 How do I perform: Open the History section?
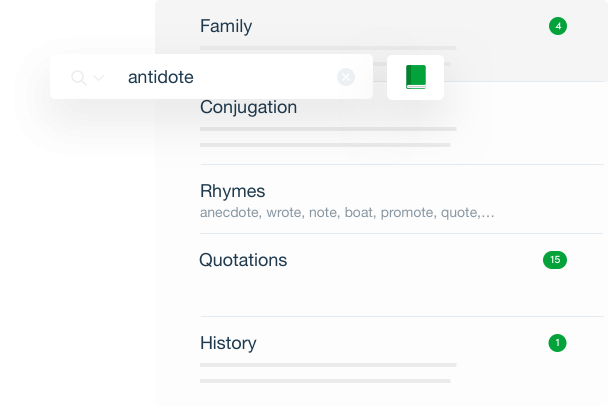(x=228, y=343)
